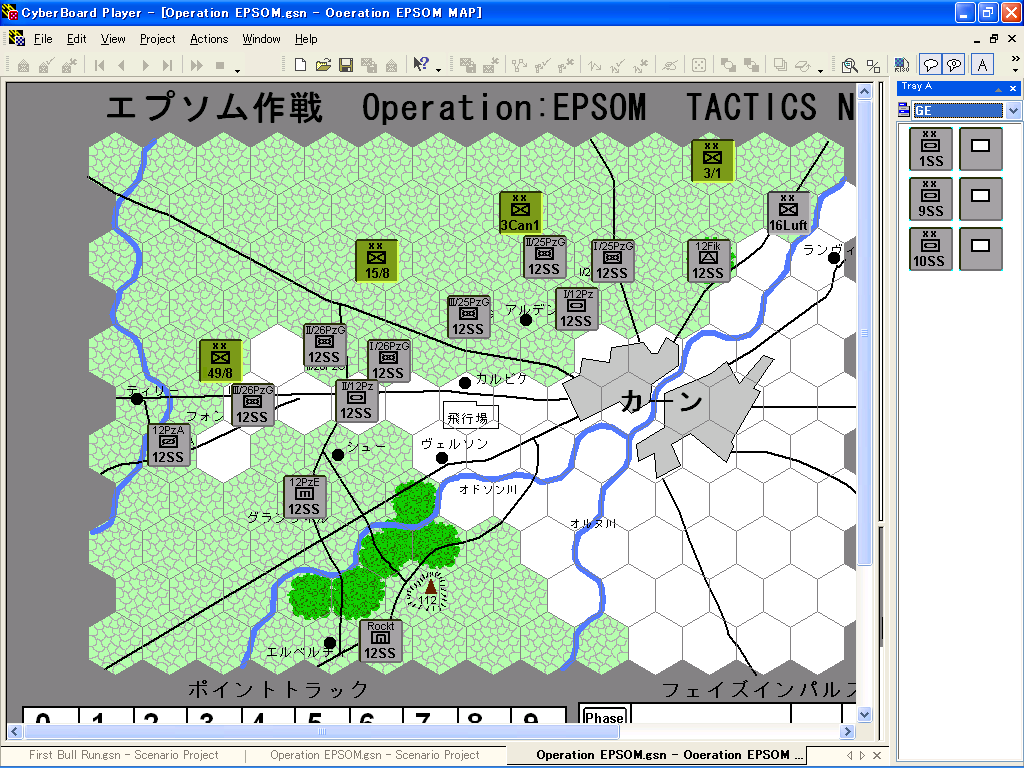Toggle the speech bubble tooltips button
The width and height of the screenshot is (1024, 768).
click(x=931, y=65)
